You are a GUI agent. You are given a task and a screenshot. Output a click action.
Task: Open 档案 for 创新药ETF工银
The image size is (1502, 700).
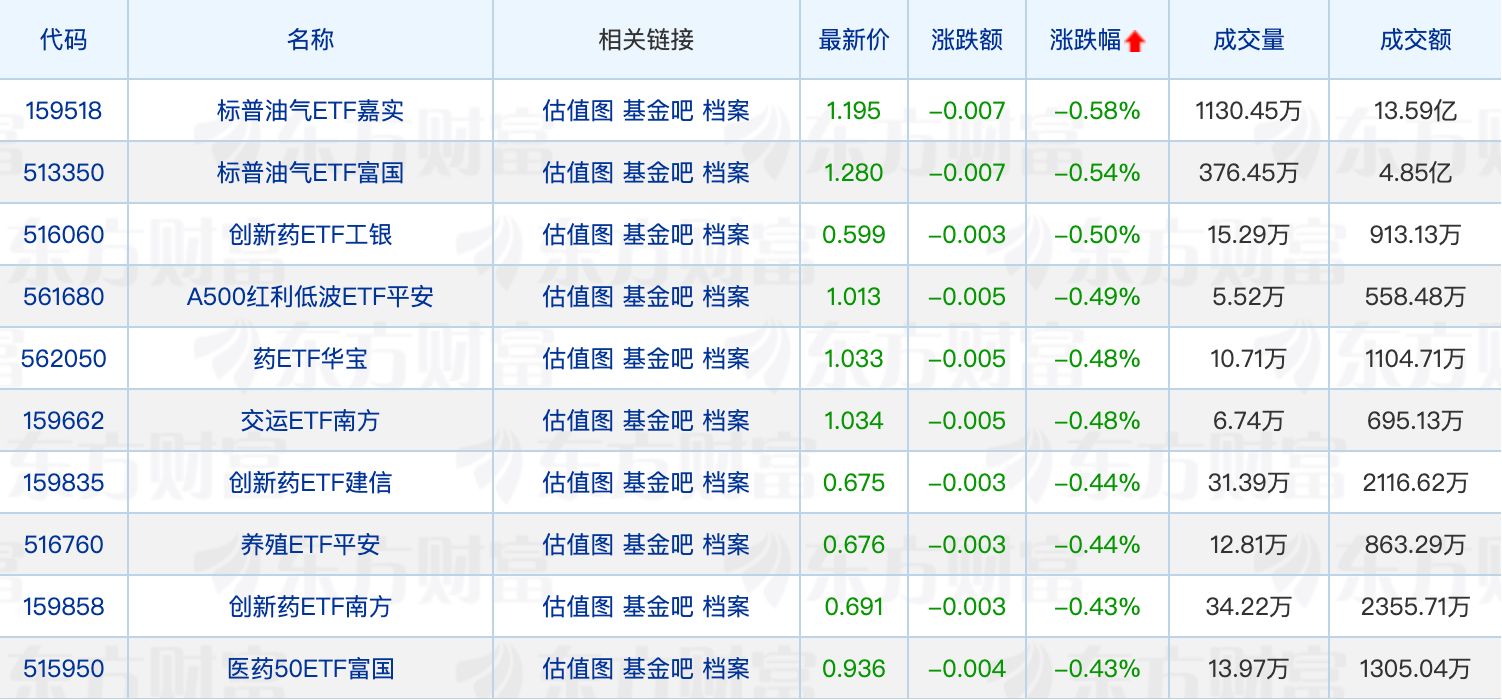(729, 234)
